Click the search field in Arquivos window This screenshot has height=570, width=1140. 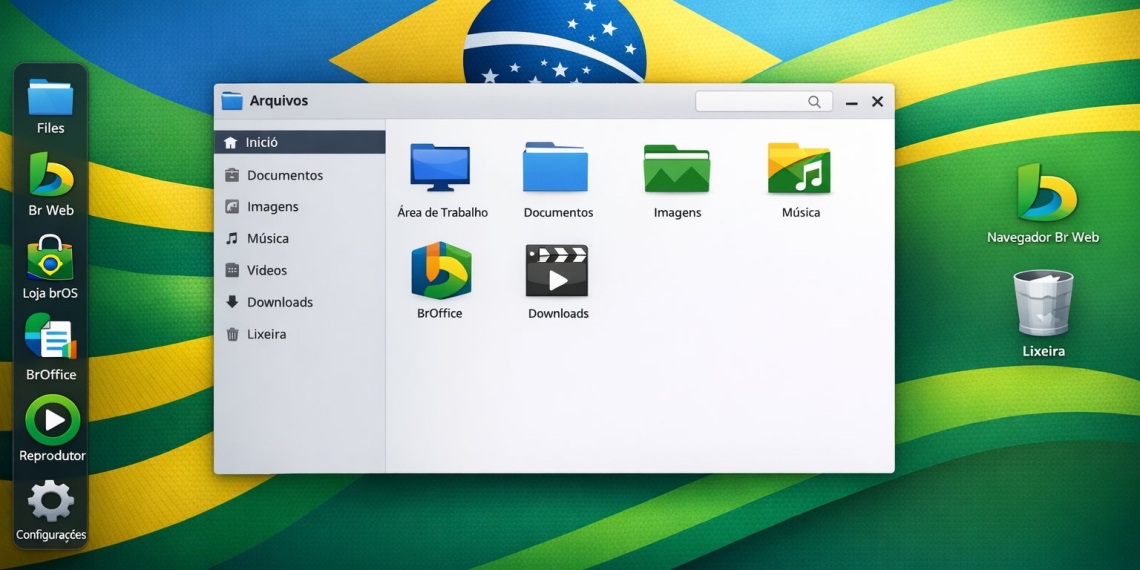[x=763, y=102]
